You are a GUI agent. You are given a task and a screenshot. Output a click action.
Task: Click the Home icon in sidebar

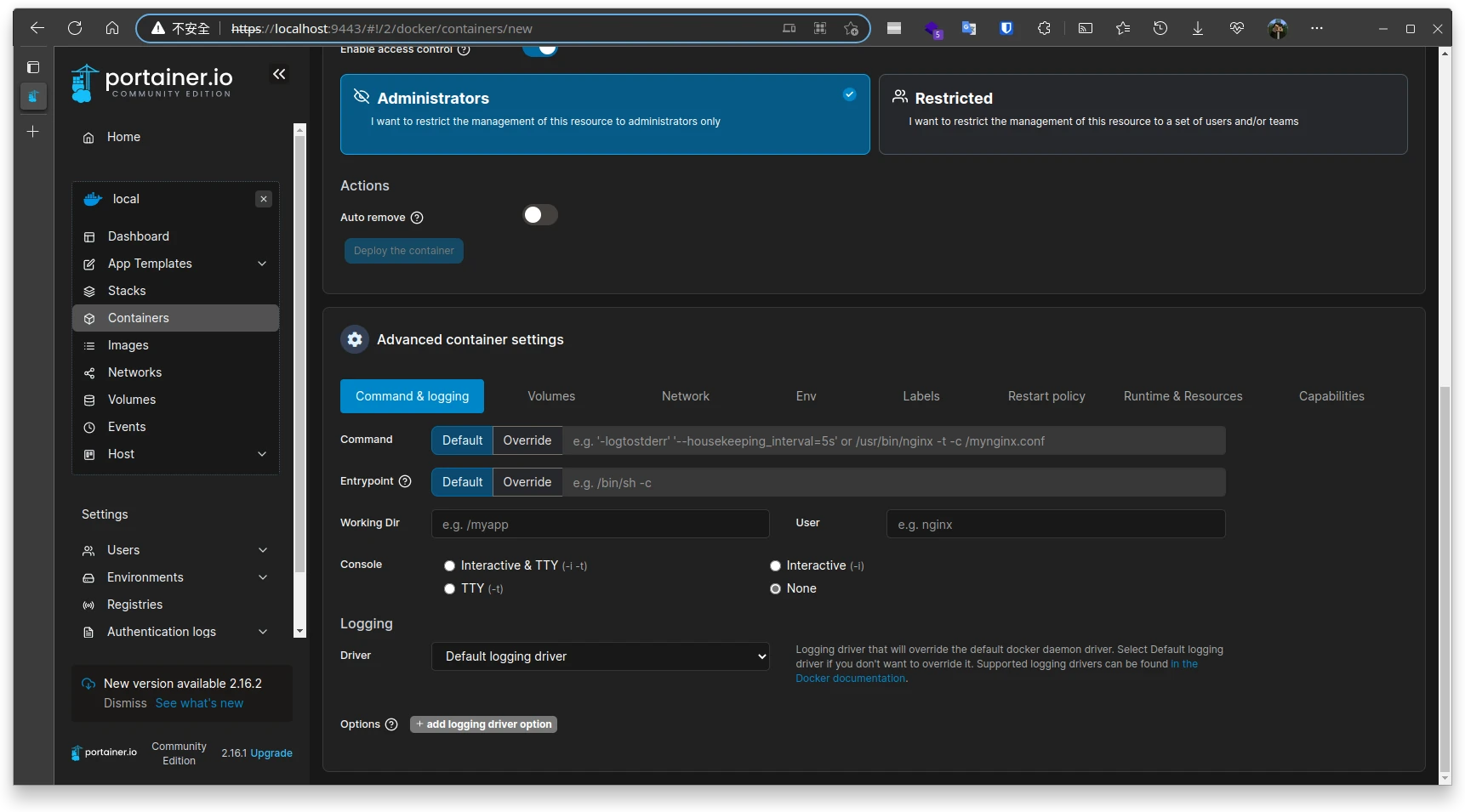pyautogui.click(x=88, y=138)
